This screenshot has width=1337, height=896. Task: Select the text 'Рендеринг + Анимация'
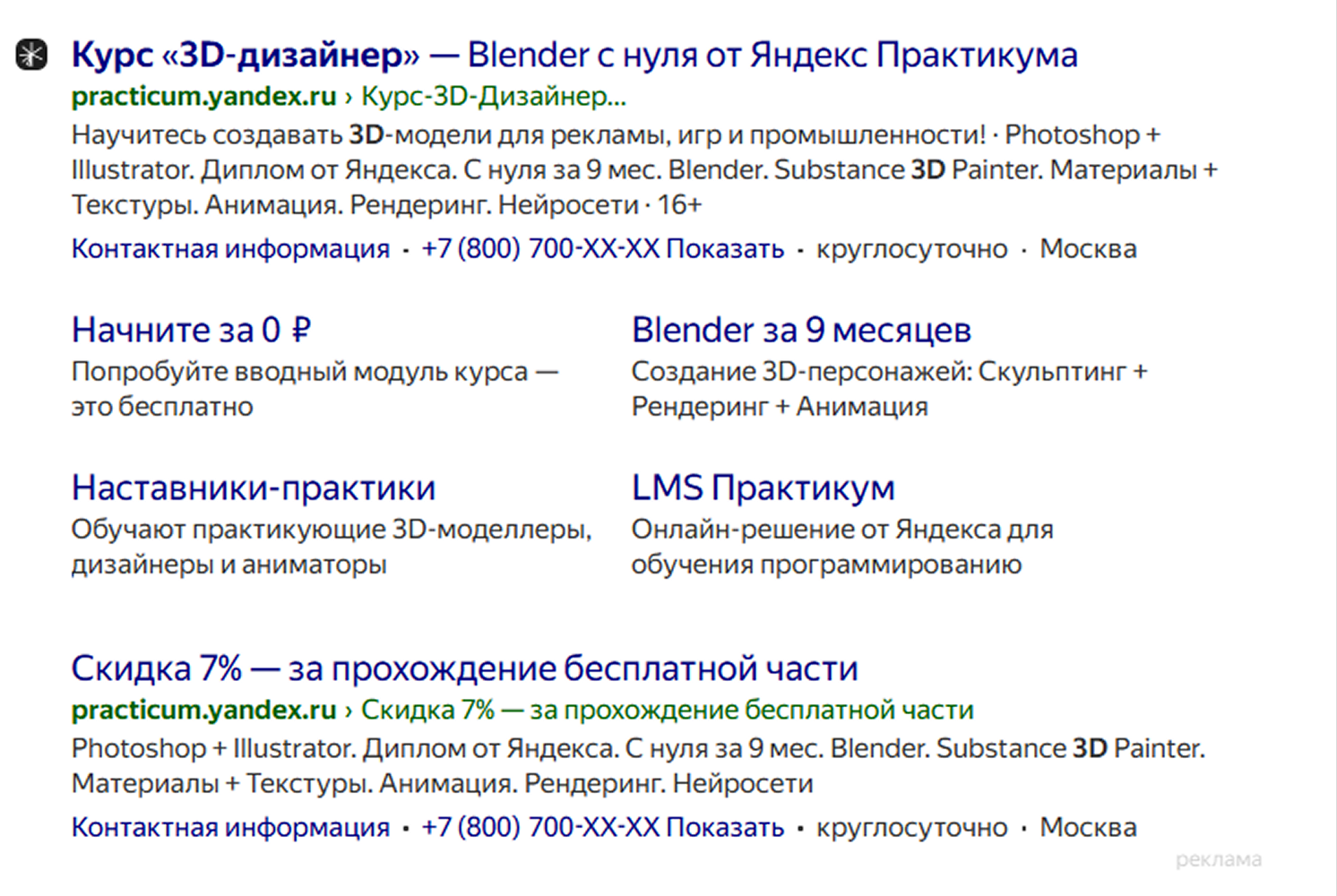pyautogui.click(x=780, y=406)
